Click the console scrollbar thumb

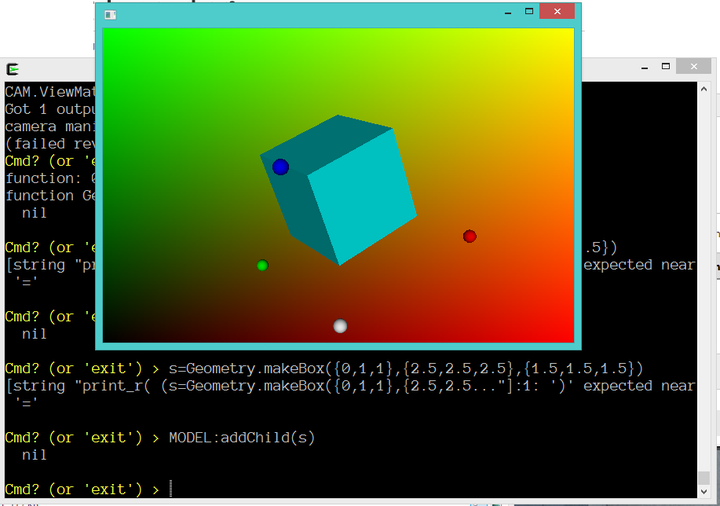tap(704, 477)
